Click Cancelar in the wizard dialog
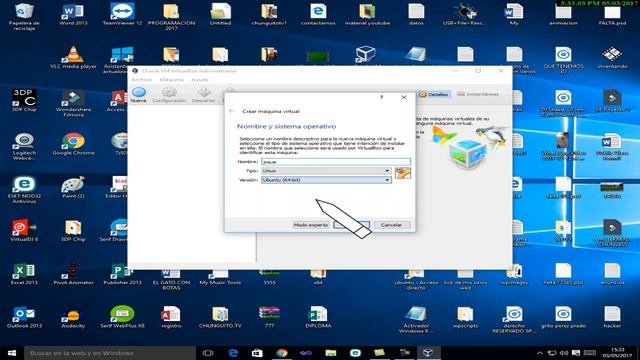 click(x=391, y=225)
